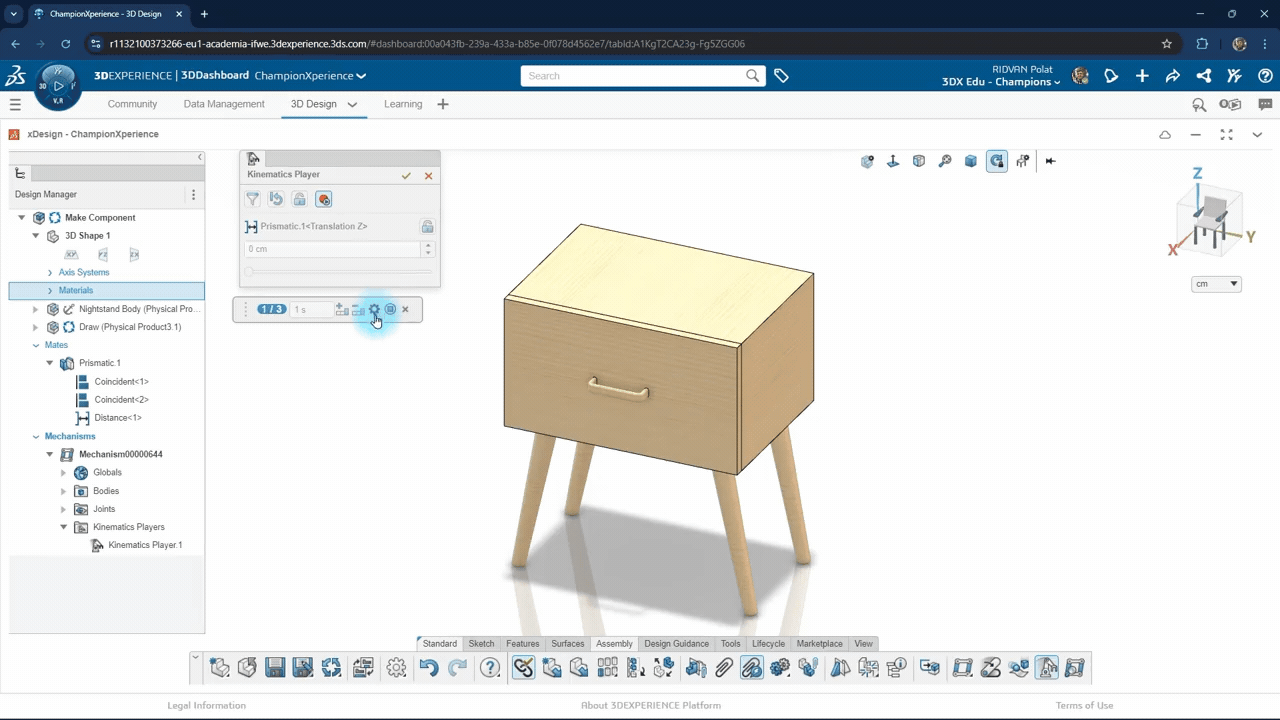The image size is (1280, 720).
Task: Open the tag icon next to search
Action: coord(782,76)
